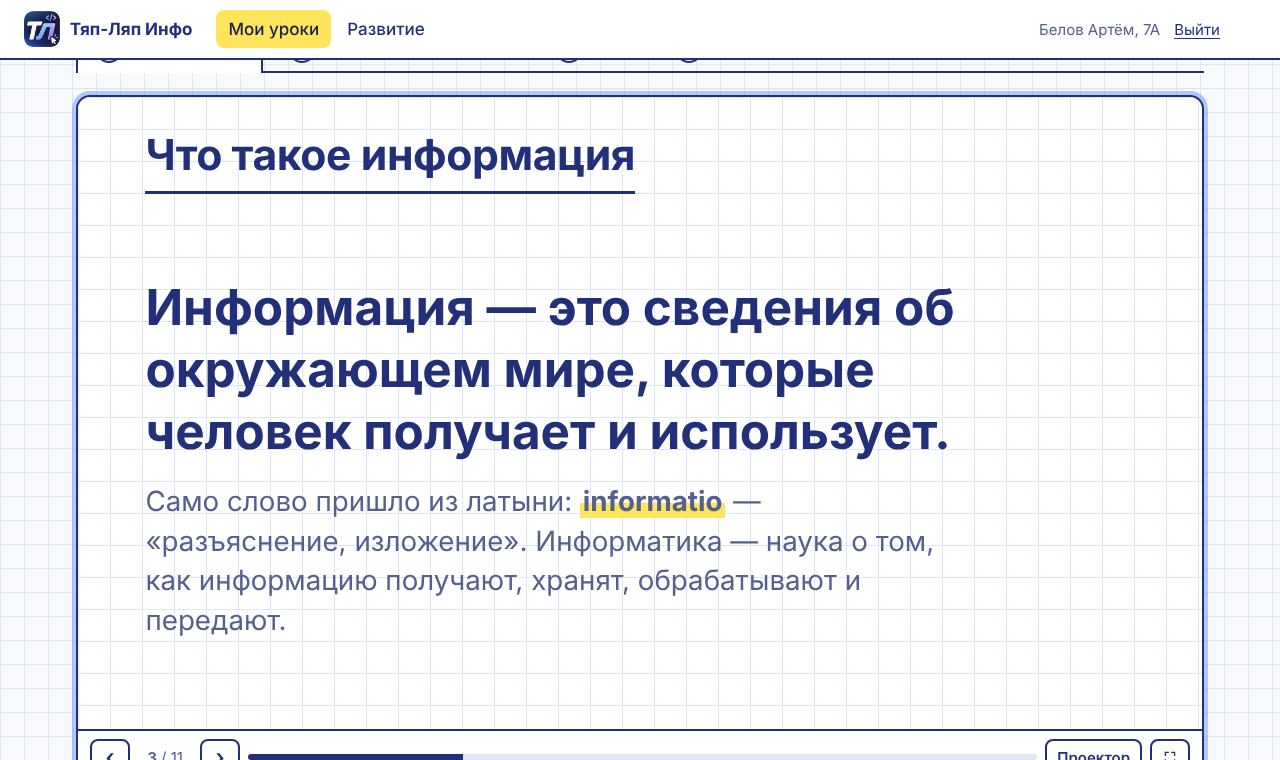Click the slide counter 3 / 11
Screen dimensions: 1280x760
click(165, 755)
